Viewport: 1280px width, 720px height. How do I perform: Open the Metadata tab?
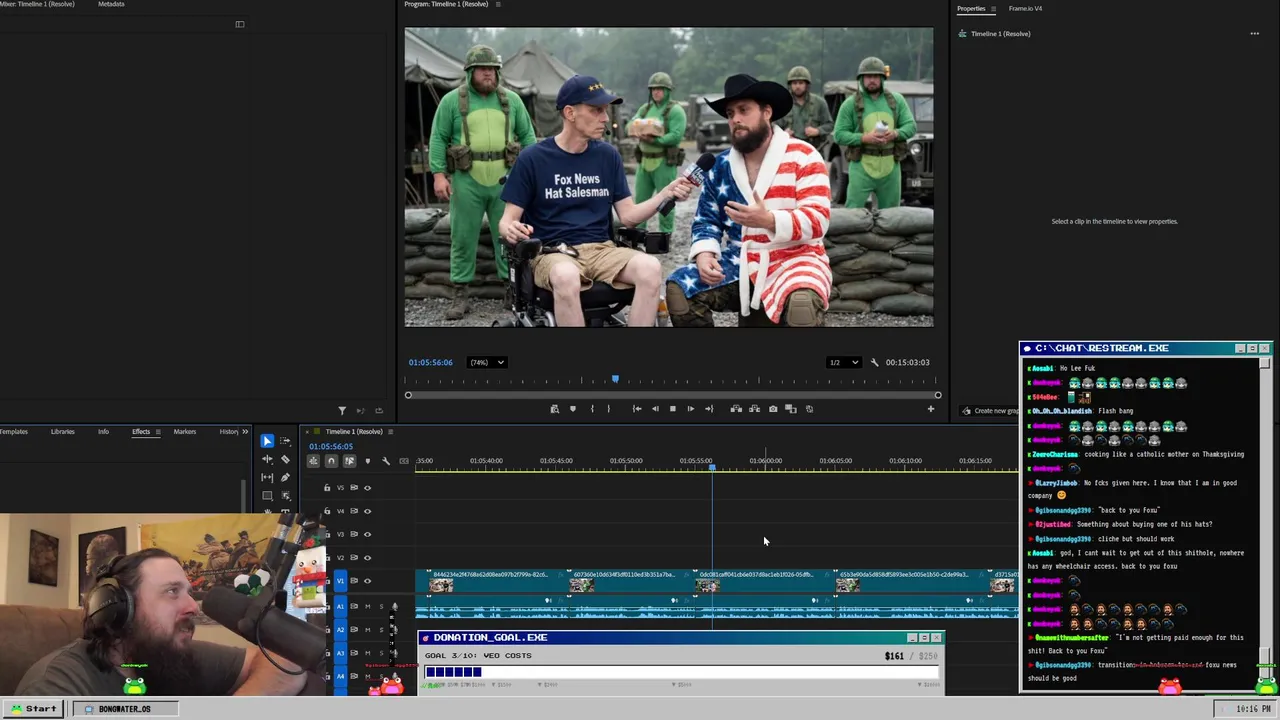(x=111, y=4)
